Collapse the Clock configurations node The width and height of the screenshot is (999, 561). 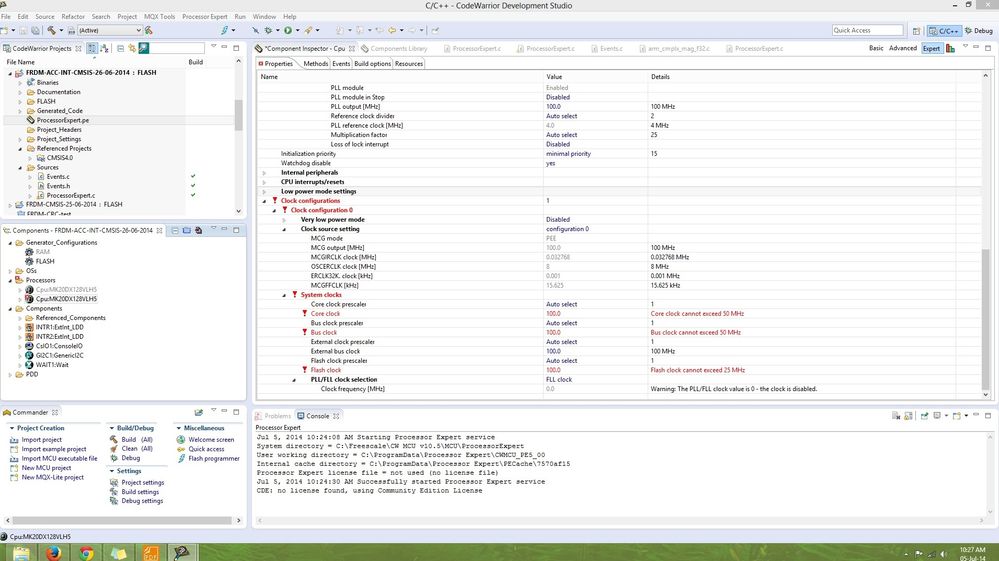pyautogui.click(x=265, y=201)
